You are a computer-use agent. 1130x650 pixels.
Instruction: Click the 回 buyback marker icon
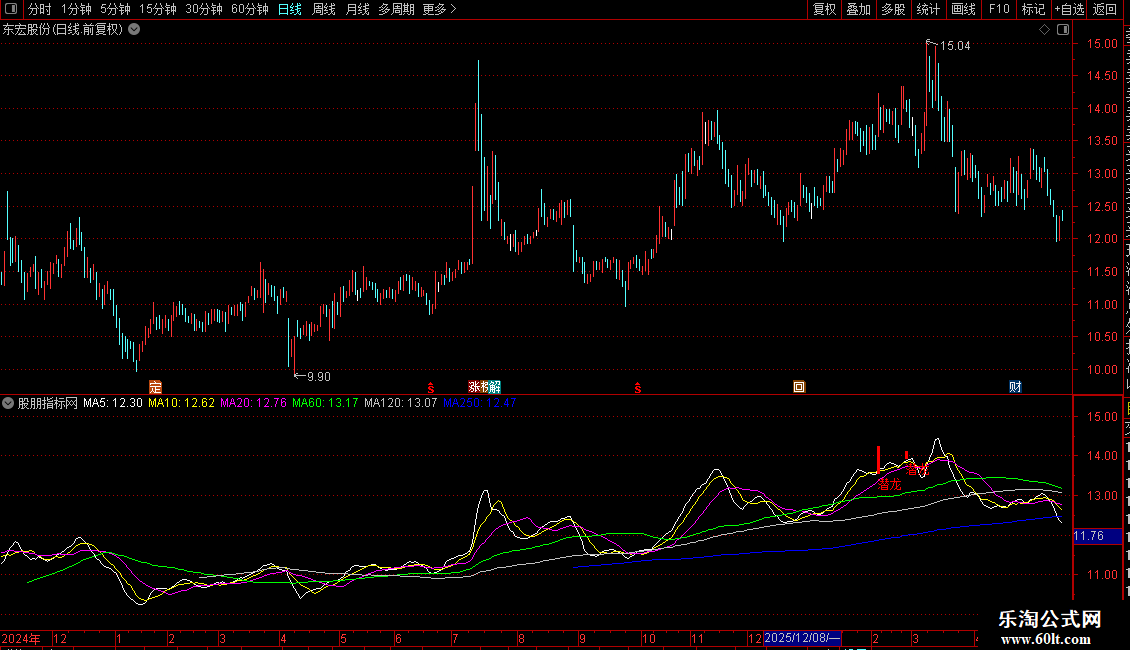[x=798, y=387]
